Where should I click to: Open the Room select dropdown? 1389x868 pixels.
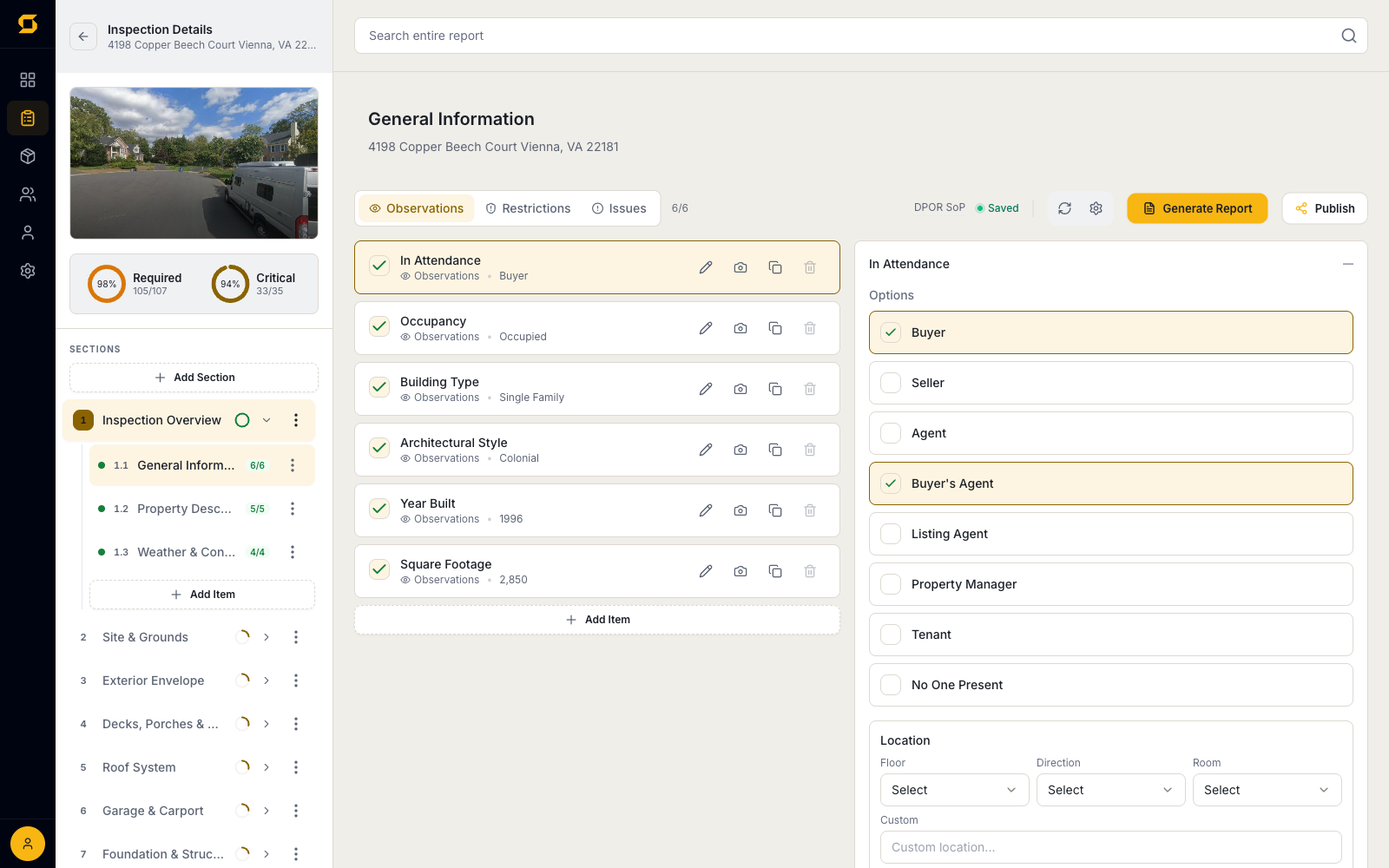1267,790
